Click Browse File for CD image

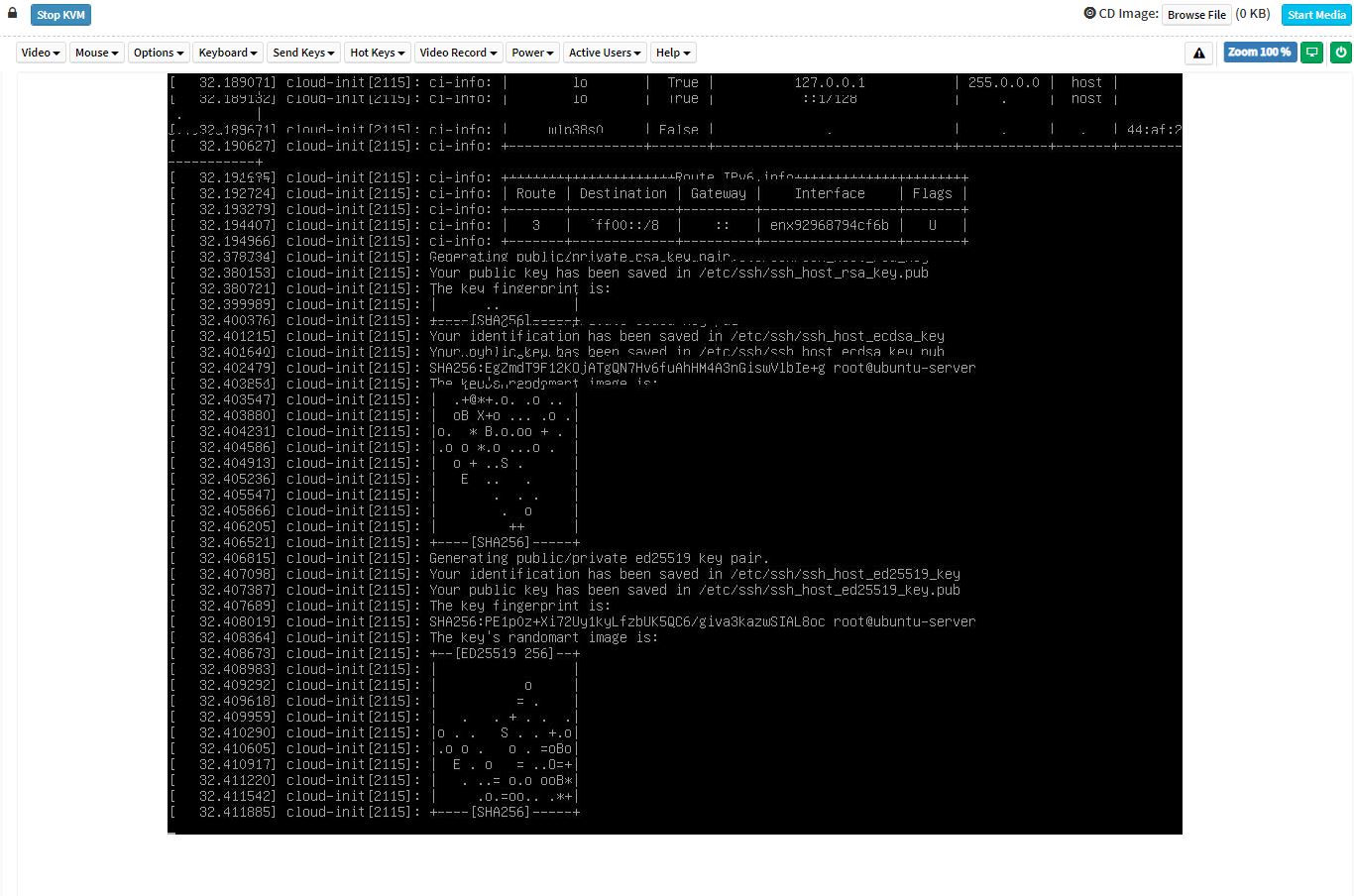click(x=1196, y=15)
